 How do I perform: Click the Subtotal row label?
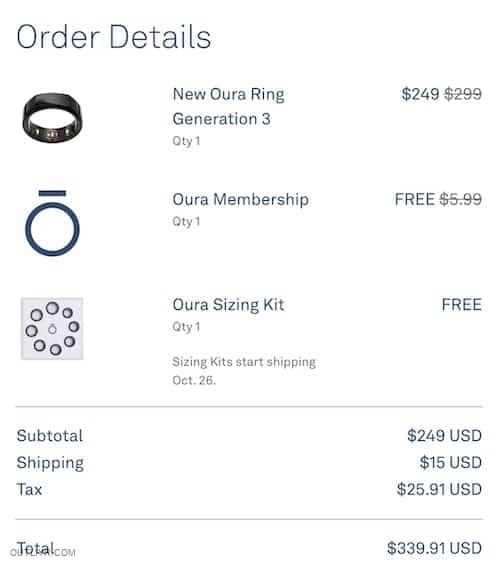tap(50, 436)
